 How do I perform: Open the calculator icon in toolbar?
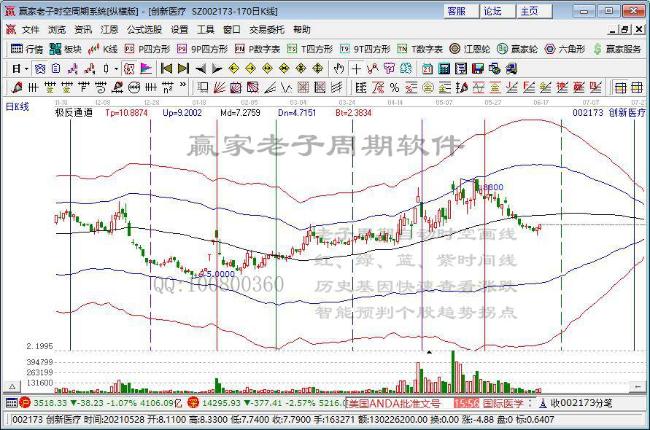click(444, 69)
